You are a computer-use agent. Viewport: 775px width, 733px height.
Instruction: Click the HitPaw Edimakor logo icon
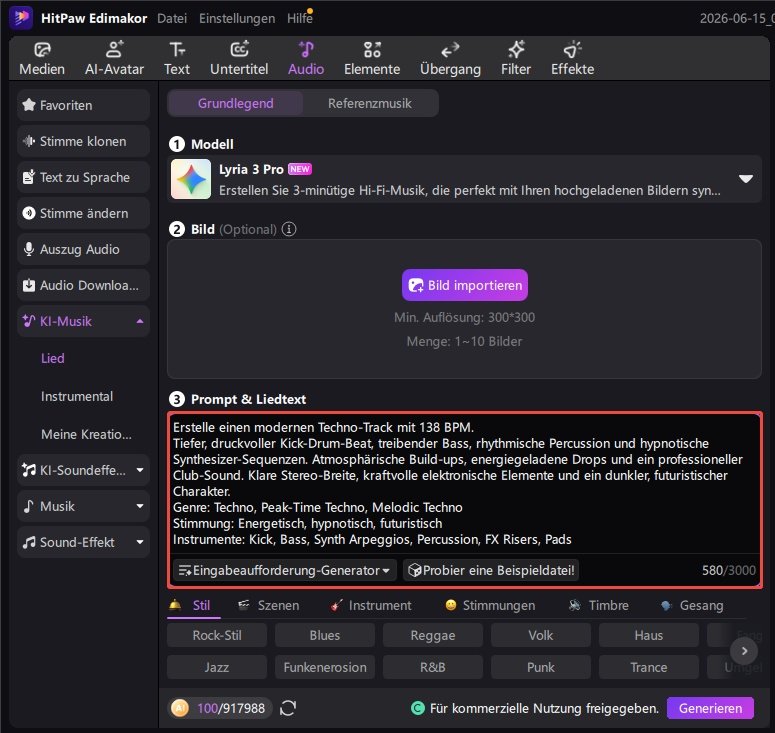[x=21, y=18]
